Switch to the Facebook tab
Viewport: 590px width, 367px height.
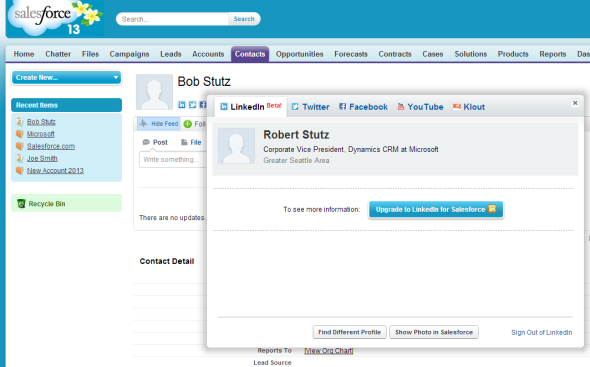[x=363, y=107]
